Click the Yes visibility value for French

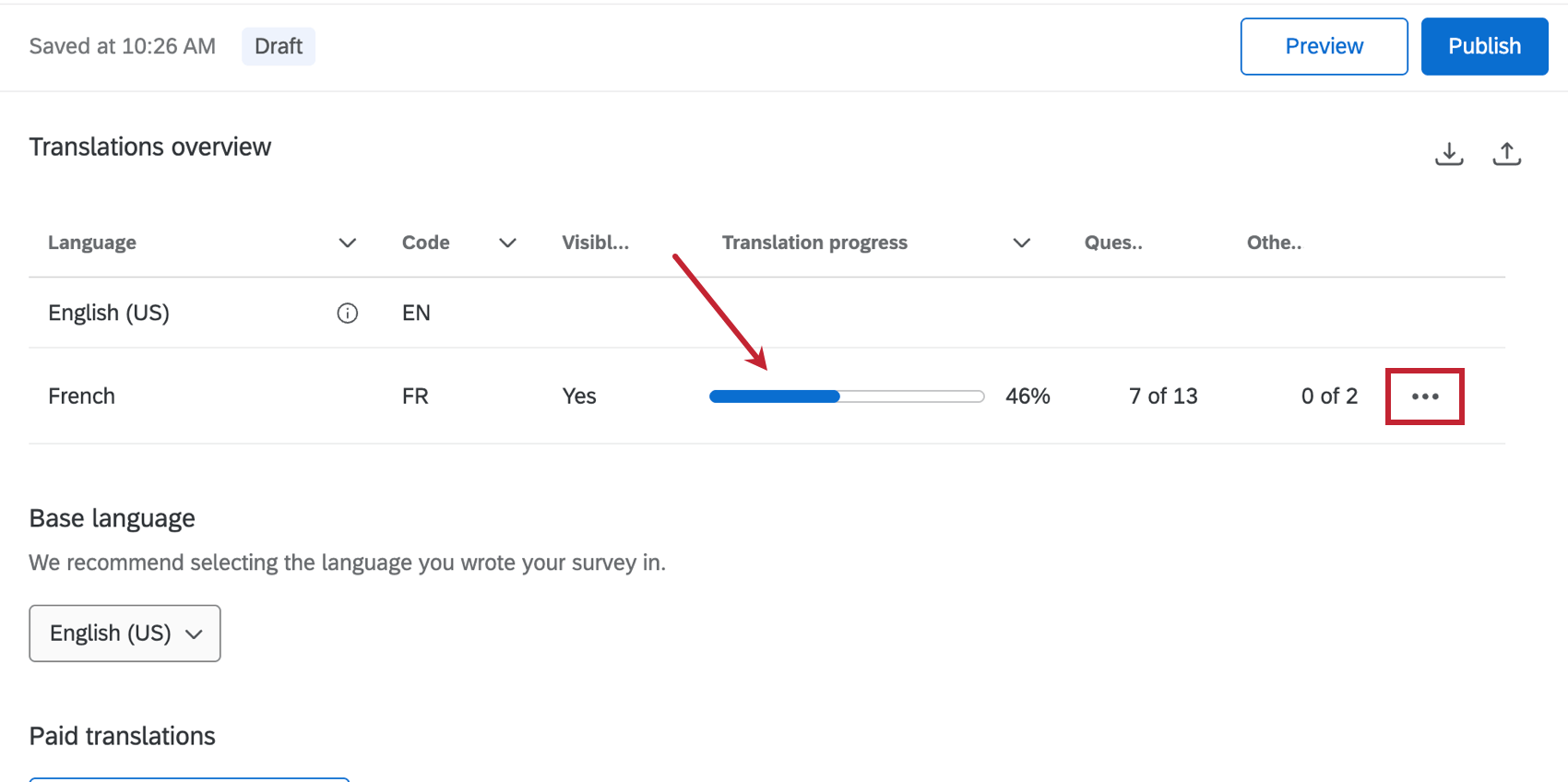(579, 397)
